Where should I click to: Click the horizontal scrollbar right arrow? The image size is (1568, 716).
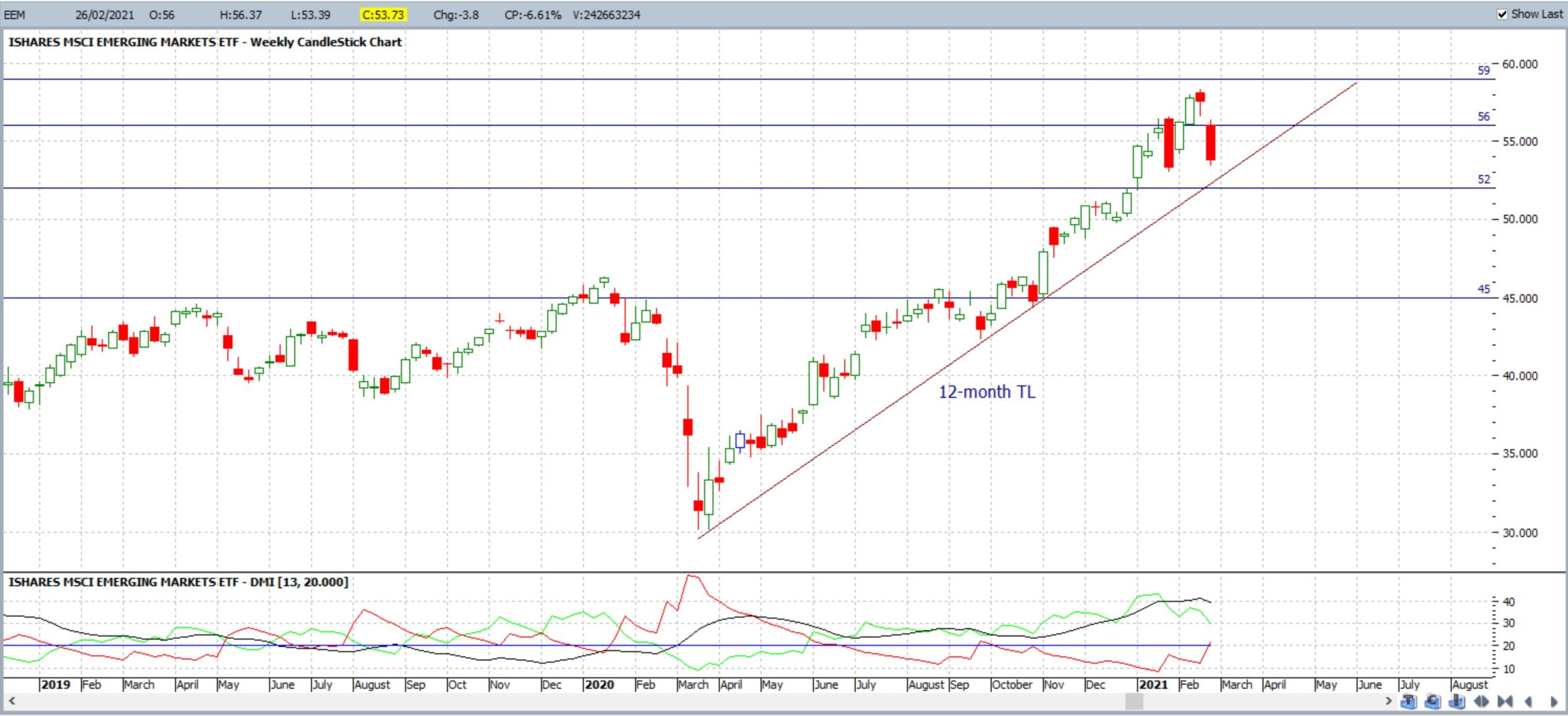click(x=1389, y=701)
